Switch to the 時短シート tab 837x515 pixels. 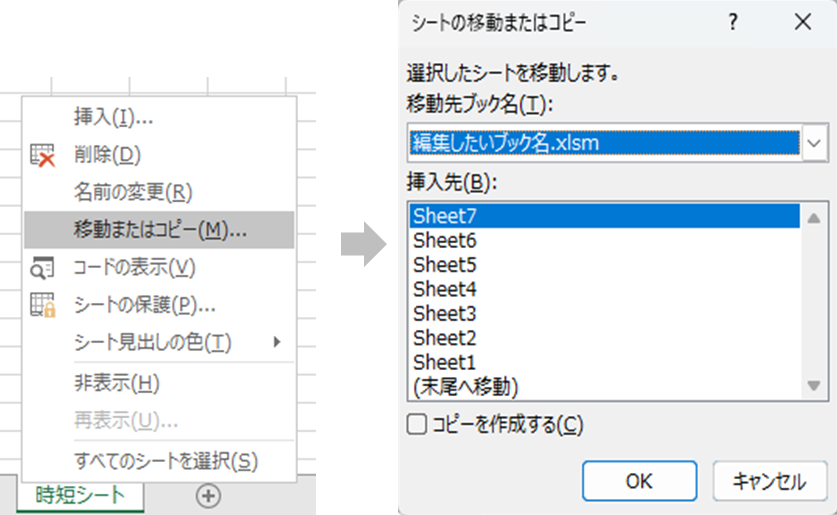pos(81,495)
